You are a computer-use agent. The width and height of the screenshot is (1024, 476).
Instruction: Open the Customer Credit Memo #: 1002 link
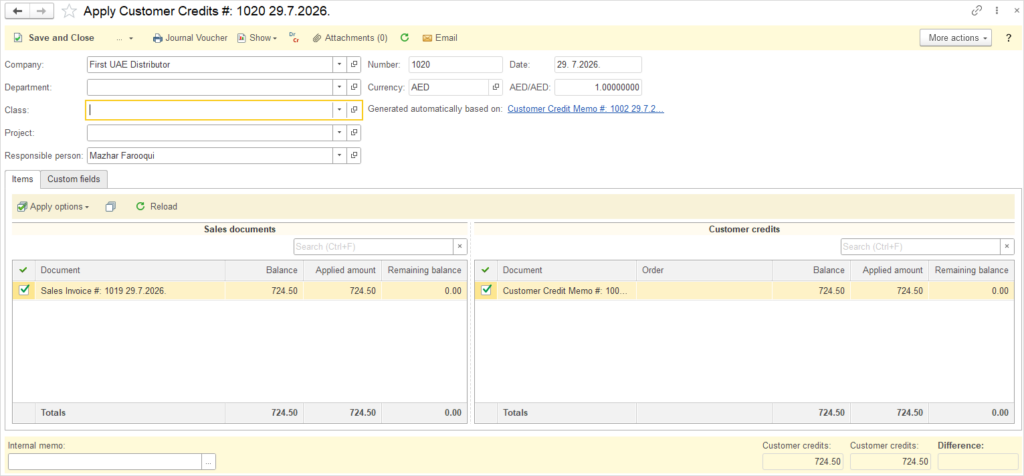[x=586, y=109]
